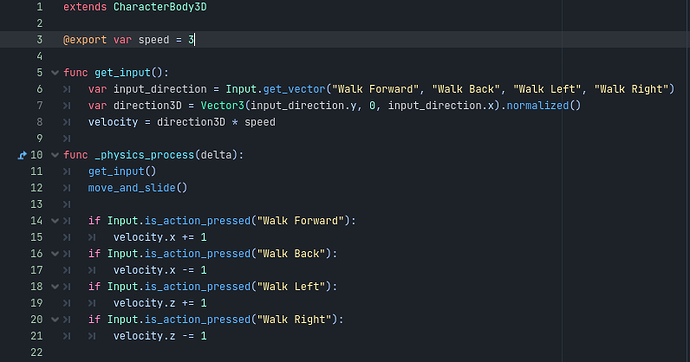Collapse the get_input function fold arrow

pyautogui.click(x=55, y=73)
